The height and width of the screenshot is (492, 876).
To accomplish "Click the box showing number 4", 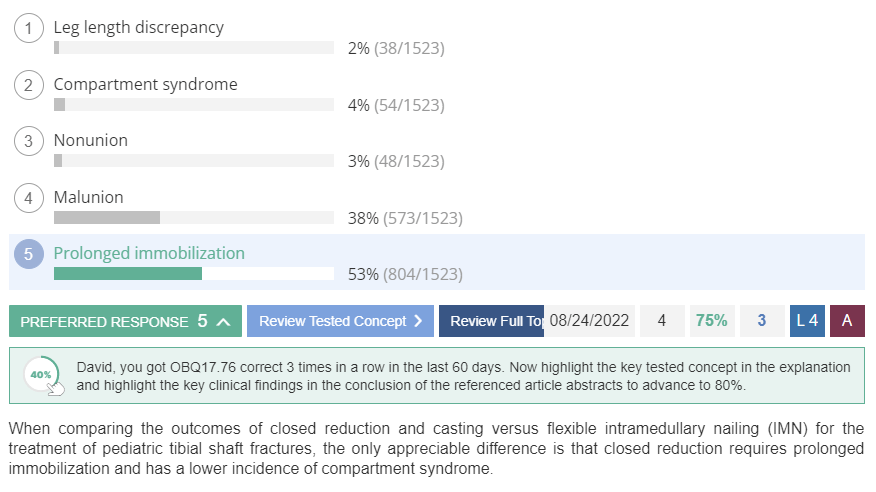I will coord(662,321).
